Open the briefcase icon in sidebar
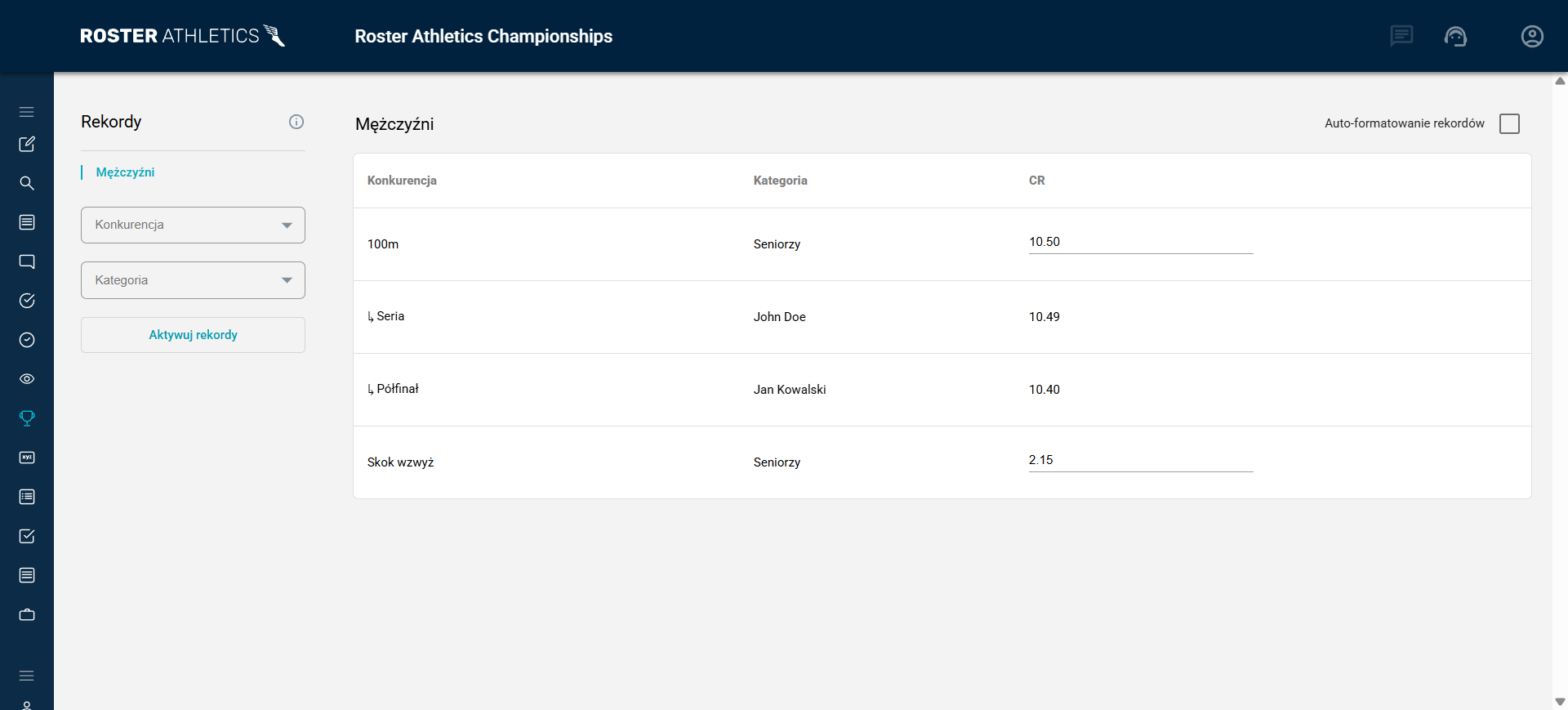 tap(27, 614)
